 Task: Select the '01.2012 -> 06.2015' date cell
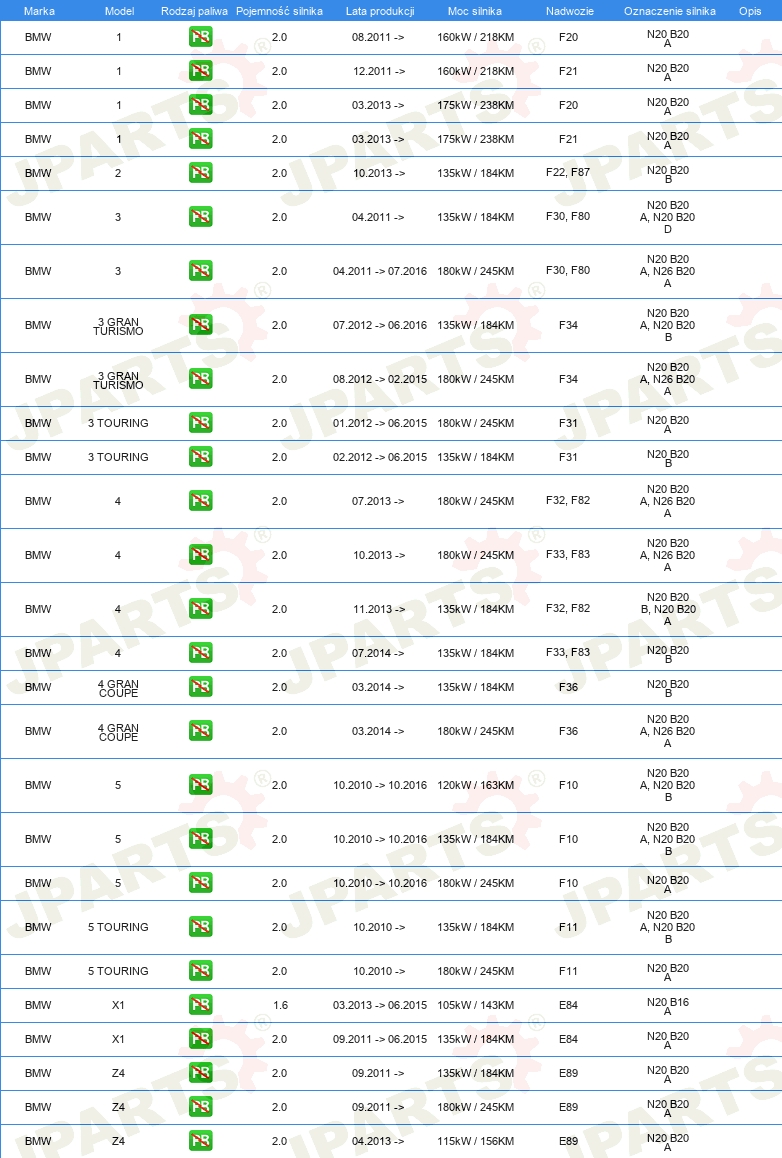(380, 423)
